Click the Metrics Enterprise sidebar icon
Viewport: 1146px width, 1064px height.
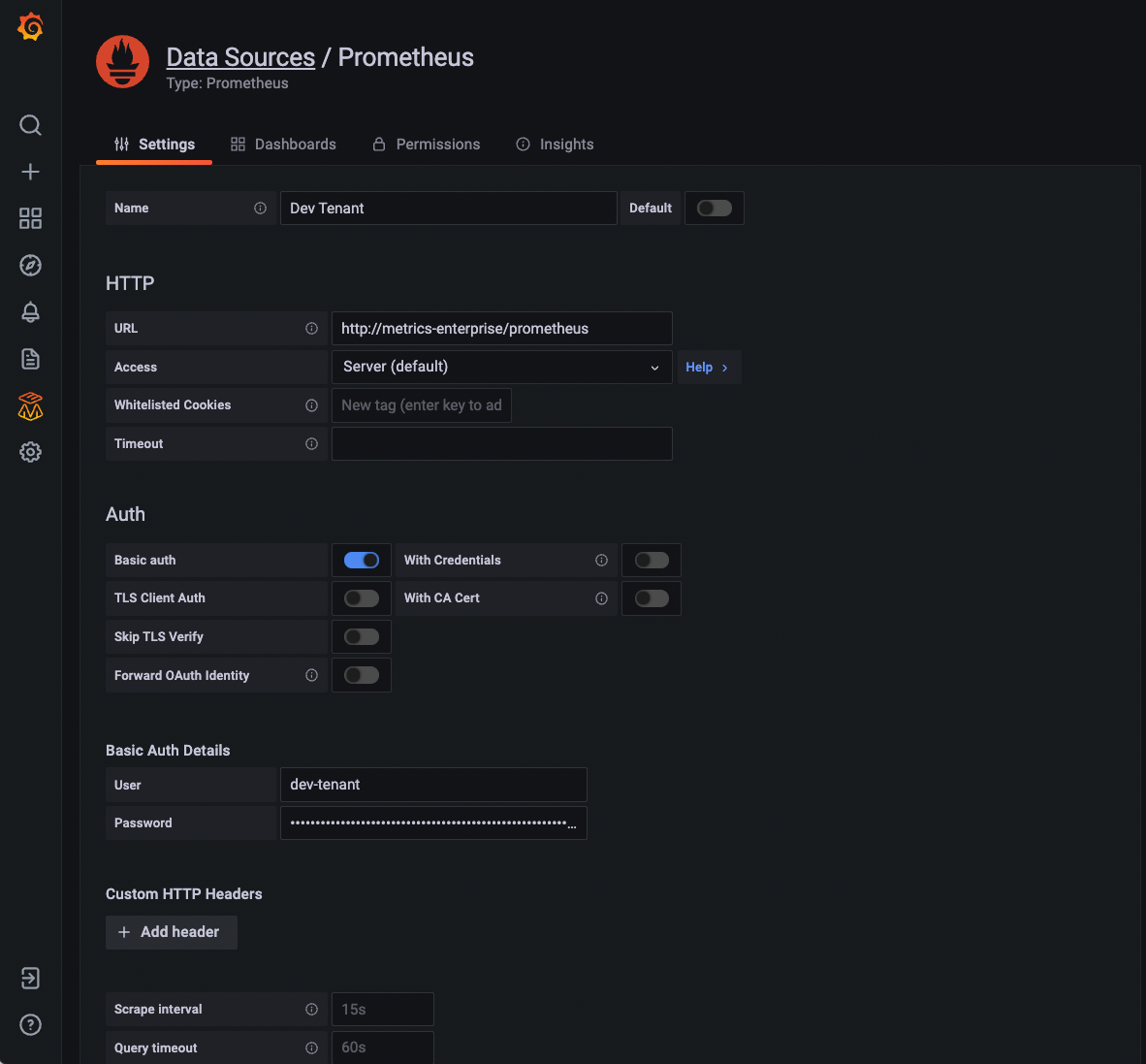coord(30,406)
